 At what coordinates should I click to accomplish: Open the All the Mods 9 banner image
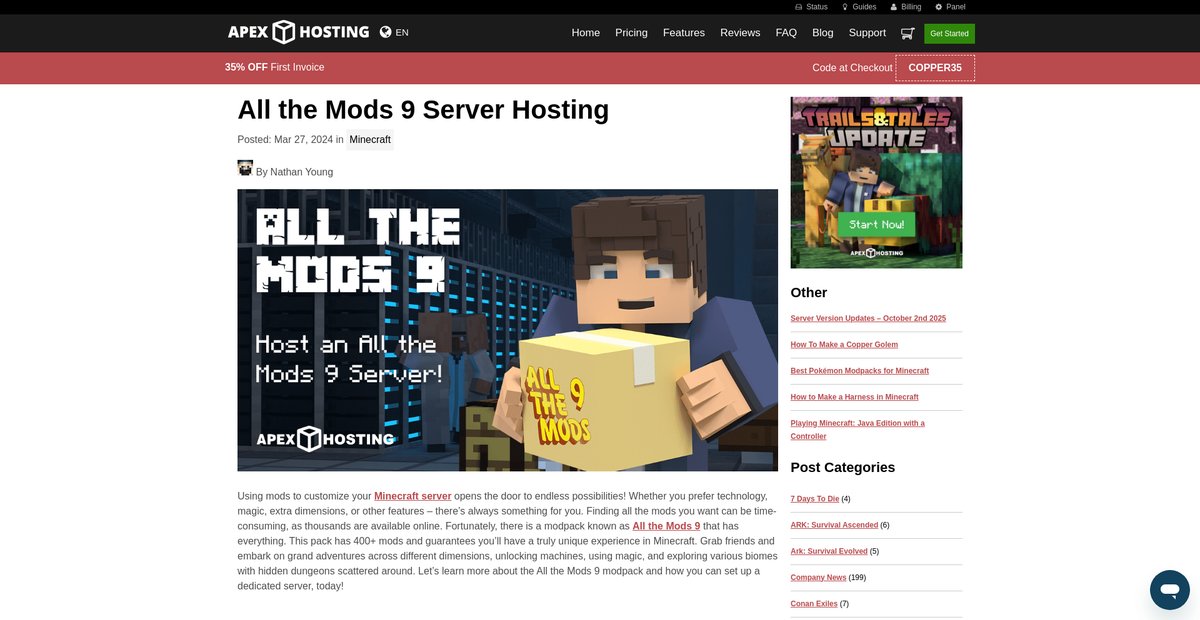pos(507,330)
